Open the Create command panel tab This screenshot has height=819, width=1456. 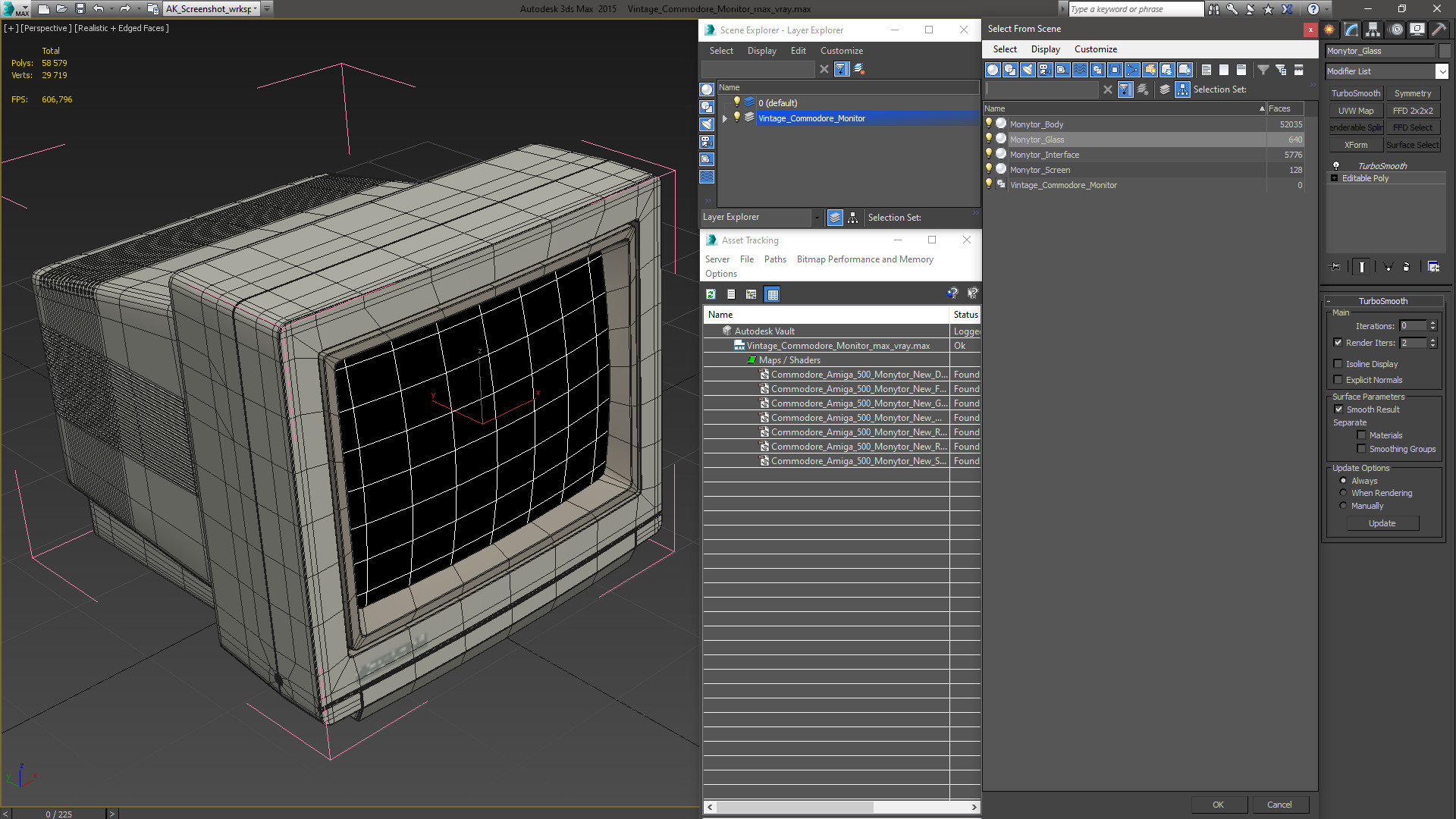click(x=1329, y=30)
